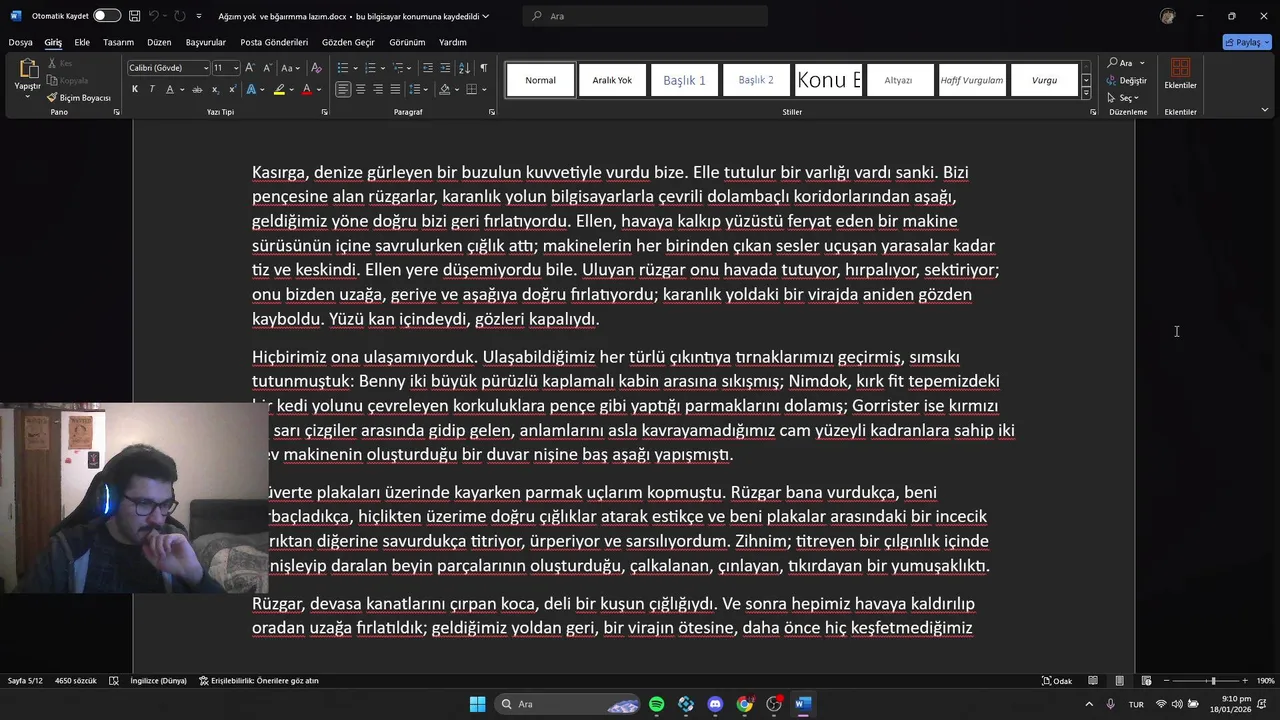Align text right

(377, 90)
